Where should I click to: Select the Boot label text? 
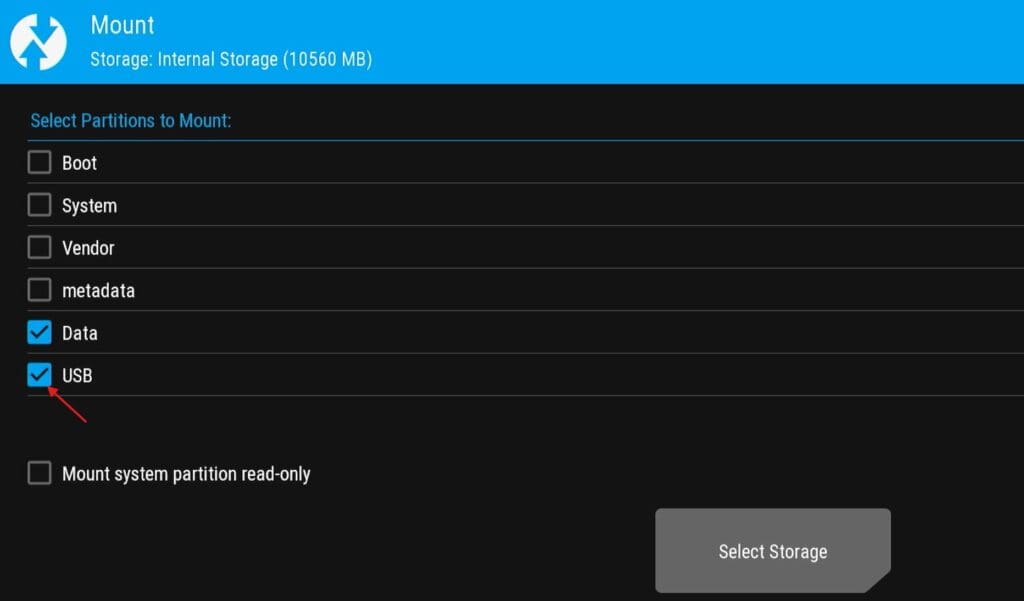pos(79,163)
